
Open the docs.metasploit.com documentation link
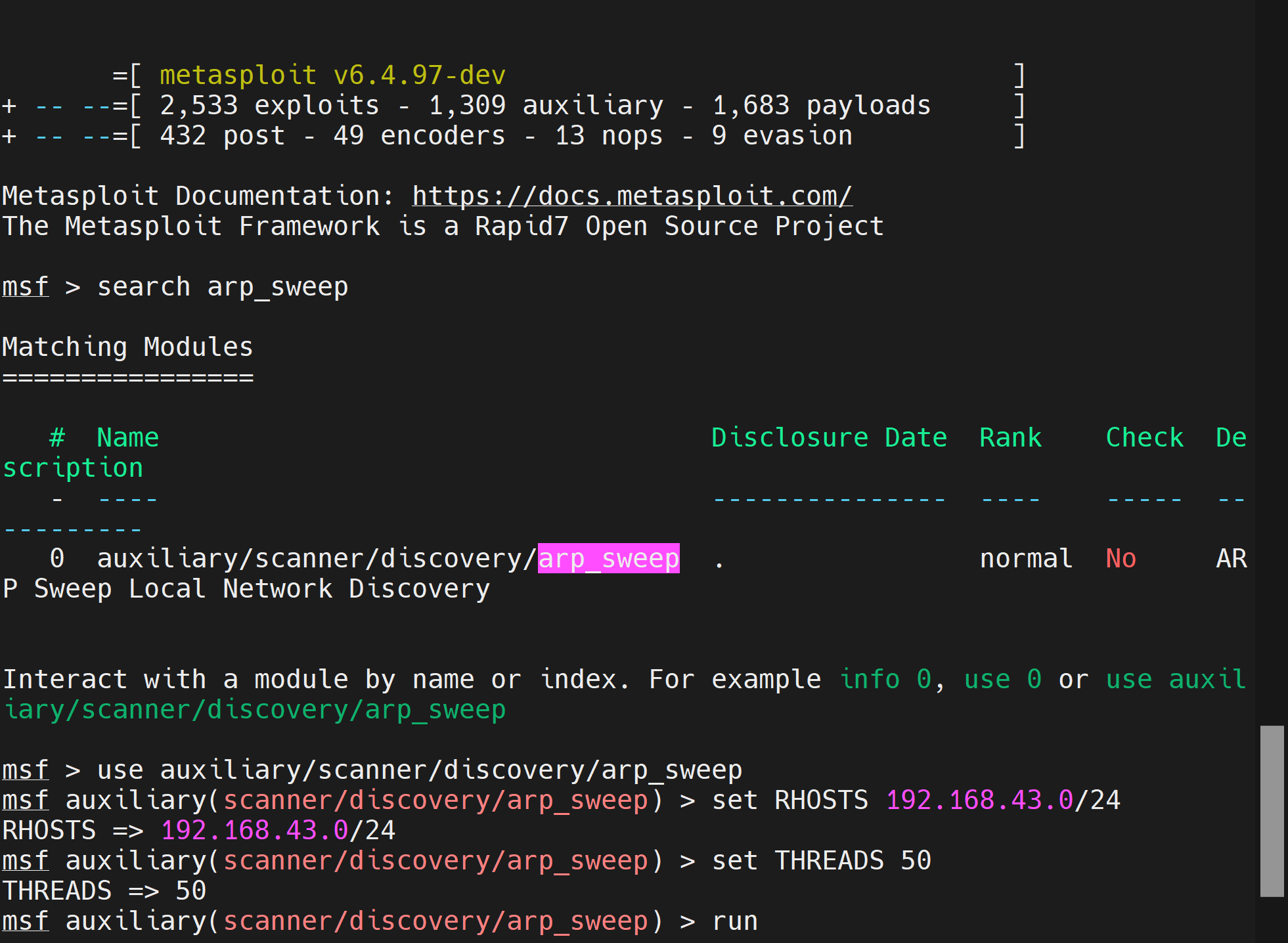point(632,196)
